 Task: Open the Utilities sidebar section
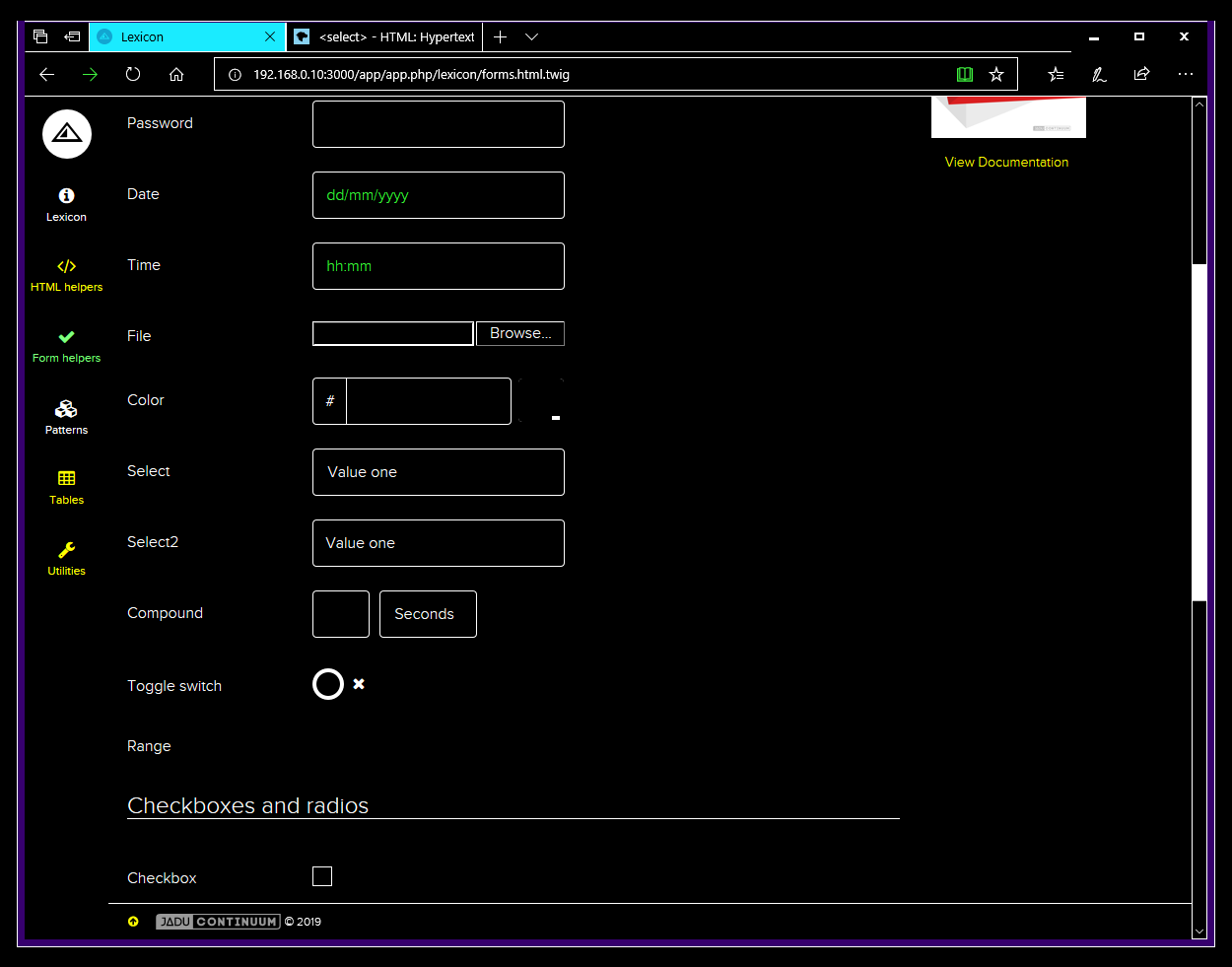pos(66,559)
